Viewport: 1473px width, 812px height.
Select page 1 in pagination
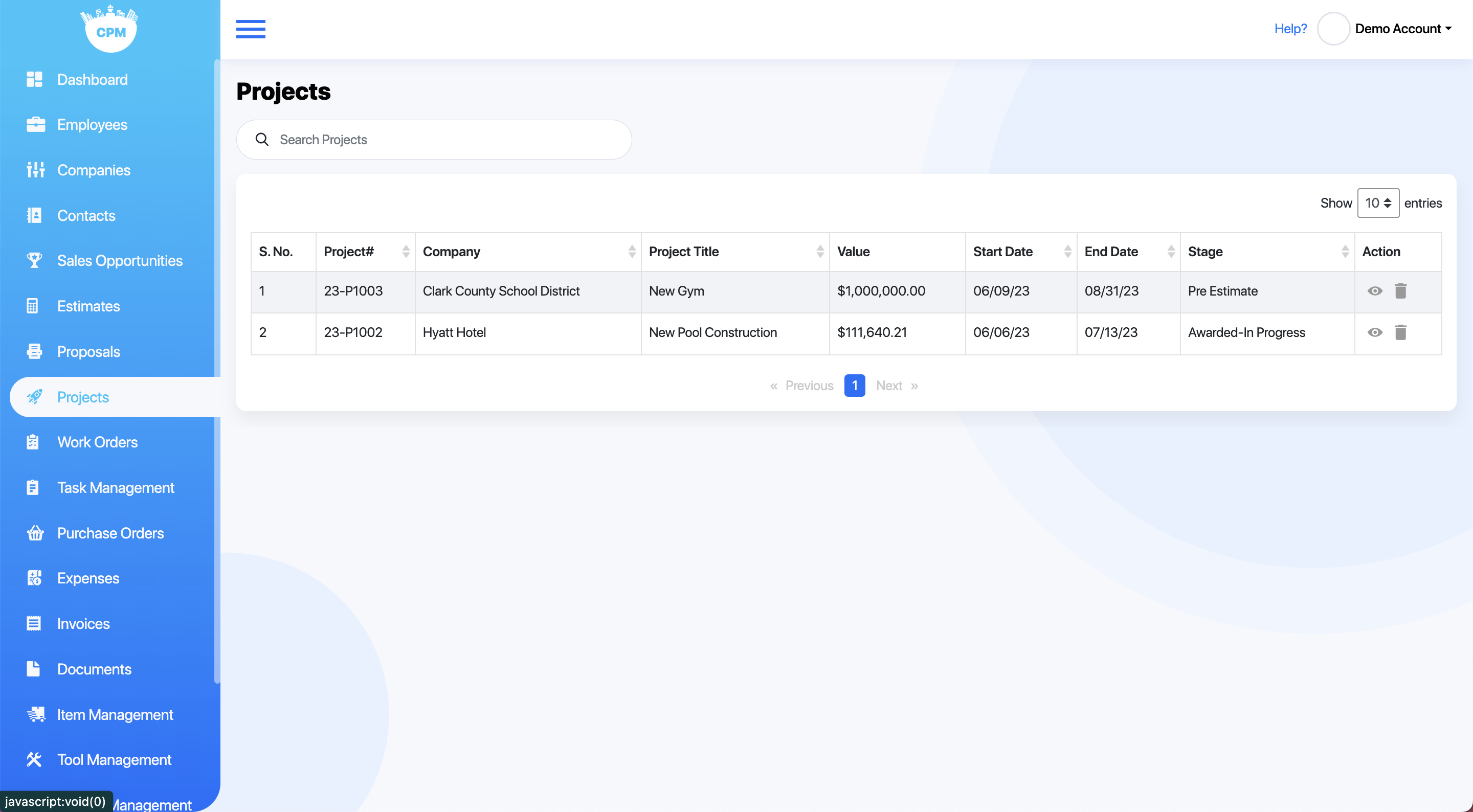click(x=854, y=386)
